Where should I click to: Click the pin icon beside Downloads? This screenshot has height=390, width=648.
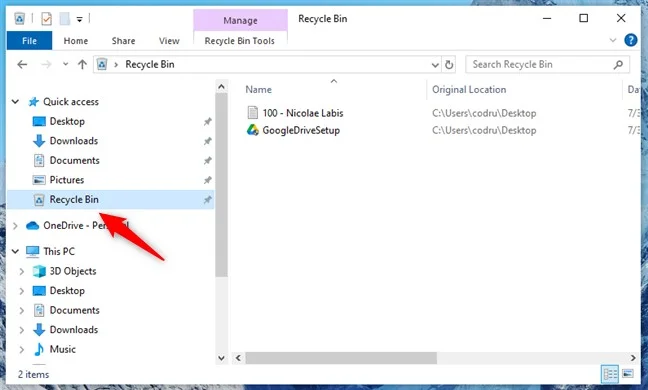pos(207,141)
